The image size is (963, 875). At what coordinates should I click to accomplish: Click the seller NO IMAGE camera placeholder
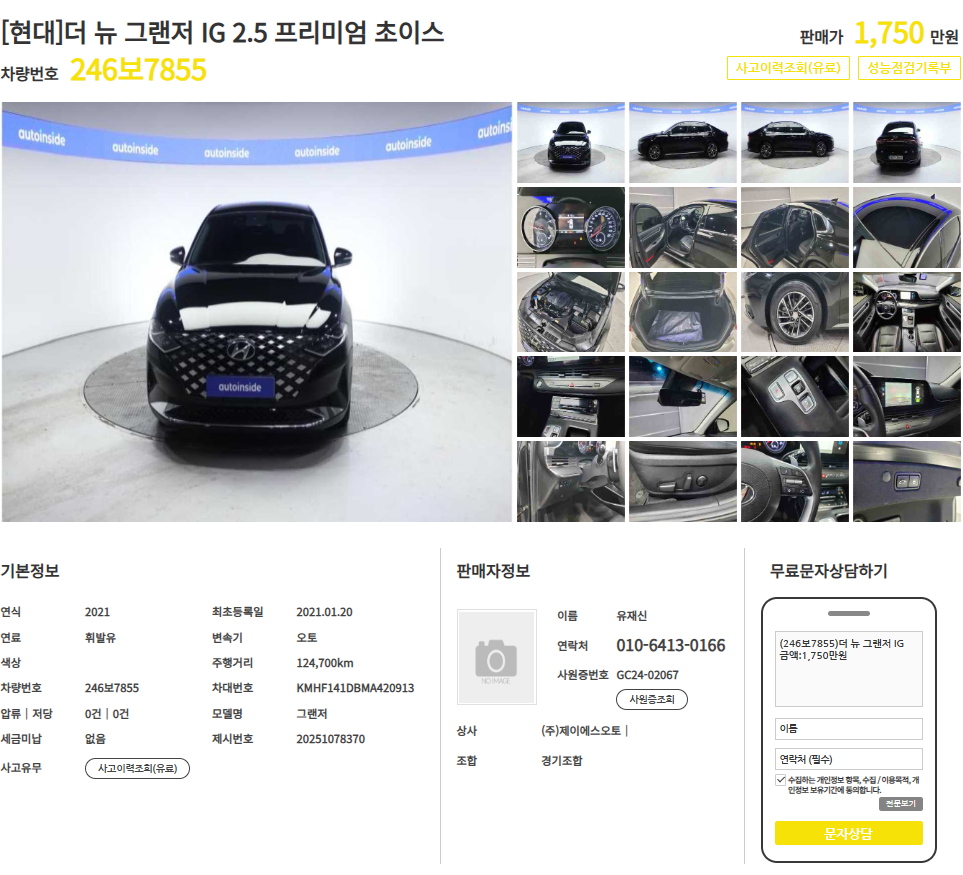[x=496, y=656]
